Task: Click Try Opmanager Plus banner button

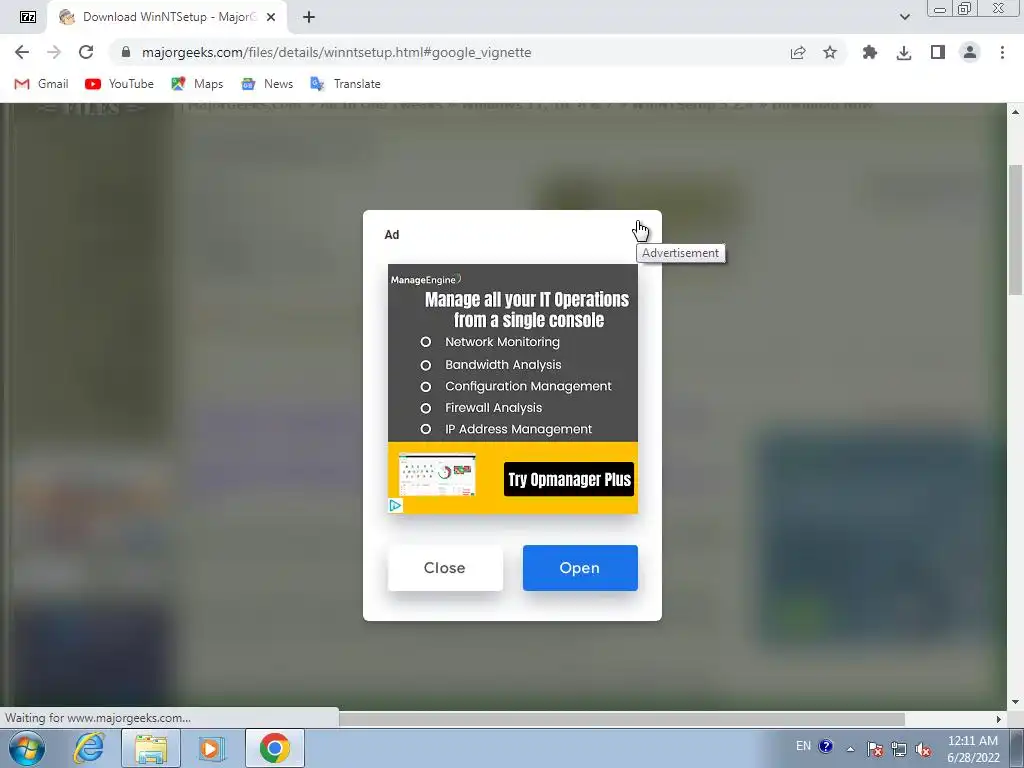Action: click(x=569, y=479)
